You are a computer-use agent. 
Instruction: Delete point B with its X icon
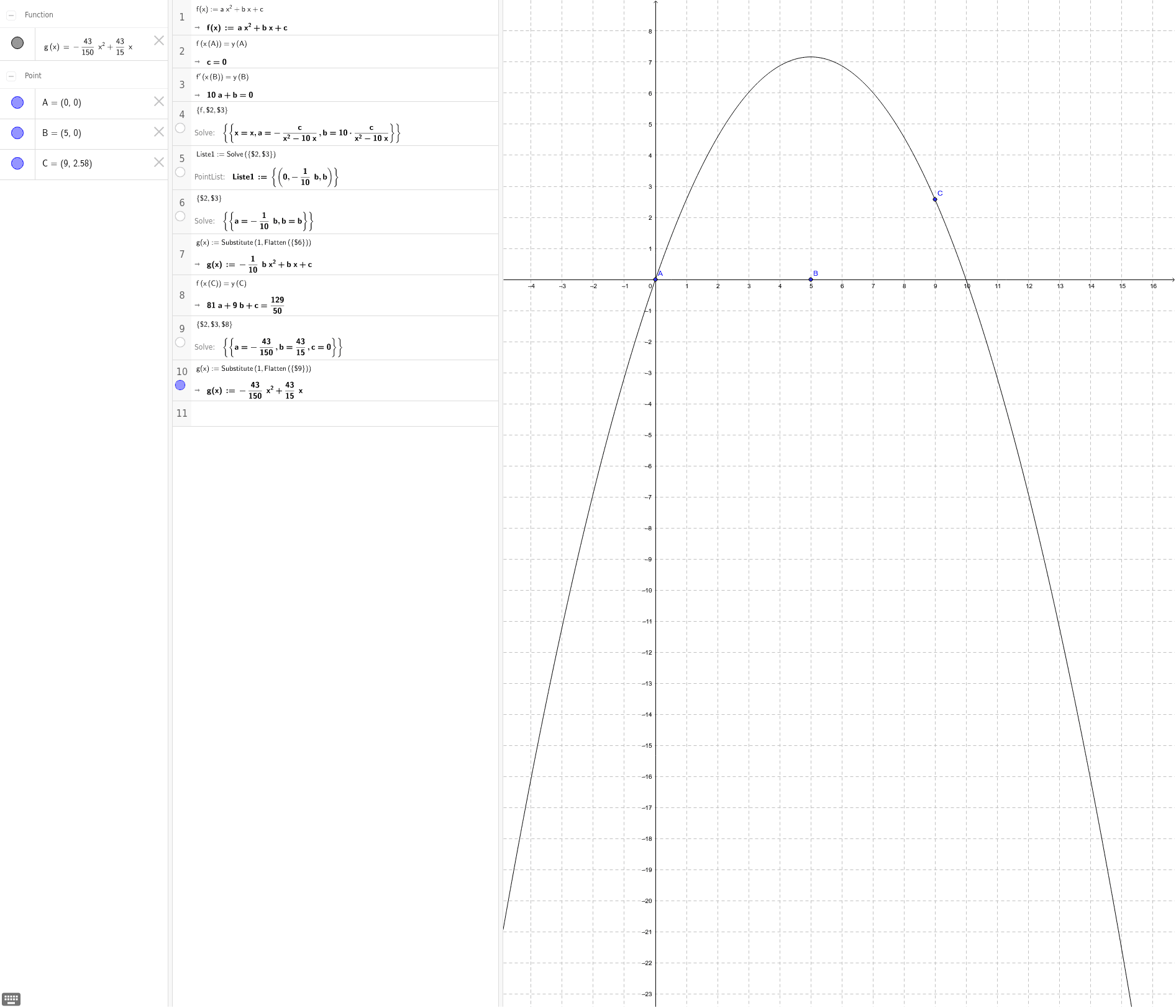(x=159, y=132)
